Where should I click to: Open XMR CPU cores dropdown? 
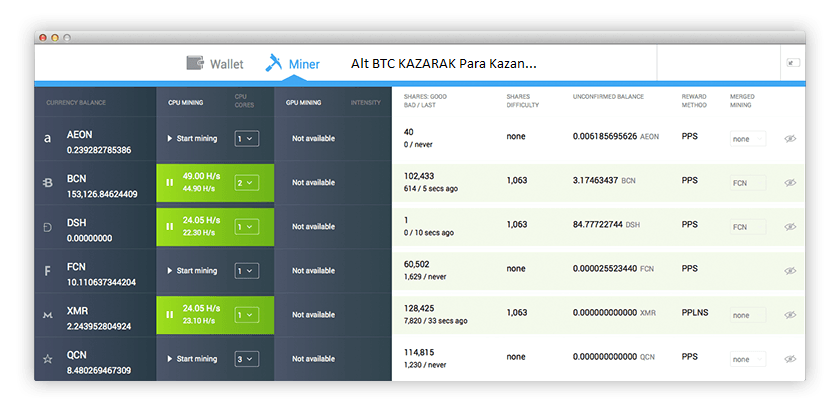pos(247,315)
